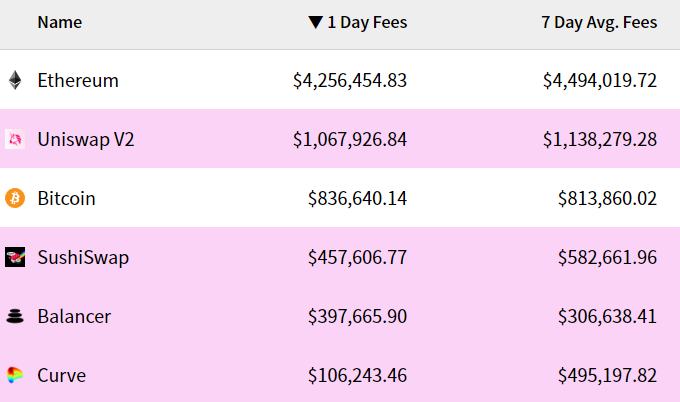680x402 pixels.
Task: Click SushiSwap's $457,606.77 one day fee
Action: pos(357,257)
